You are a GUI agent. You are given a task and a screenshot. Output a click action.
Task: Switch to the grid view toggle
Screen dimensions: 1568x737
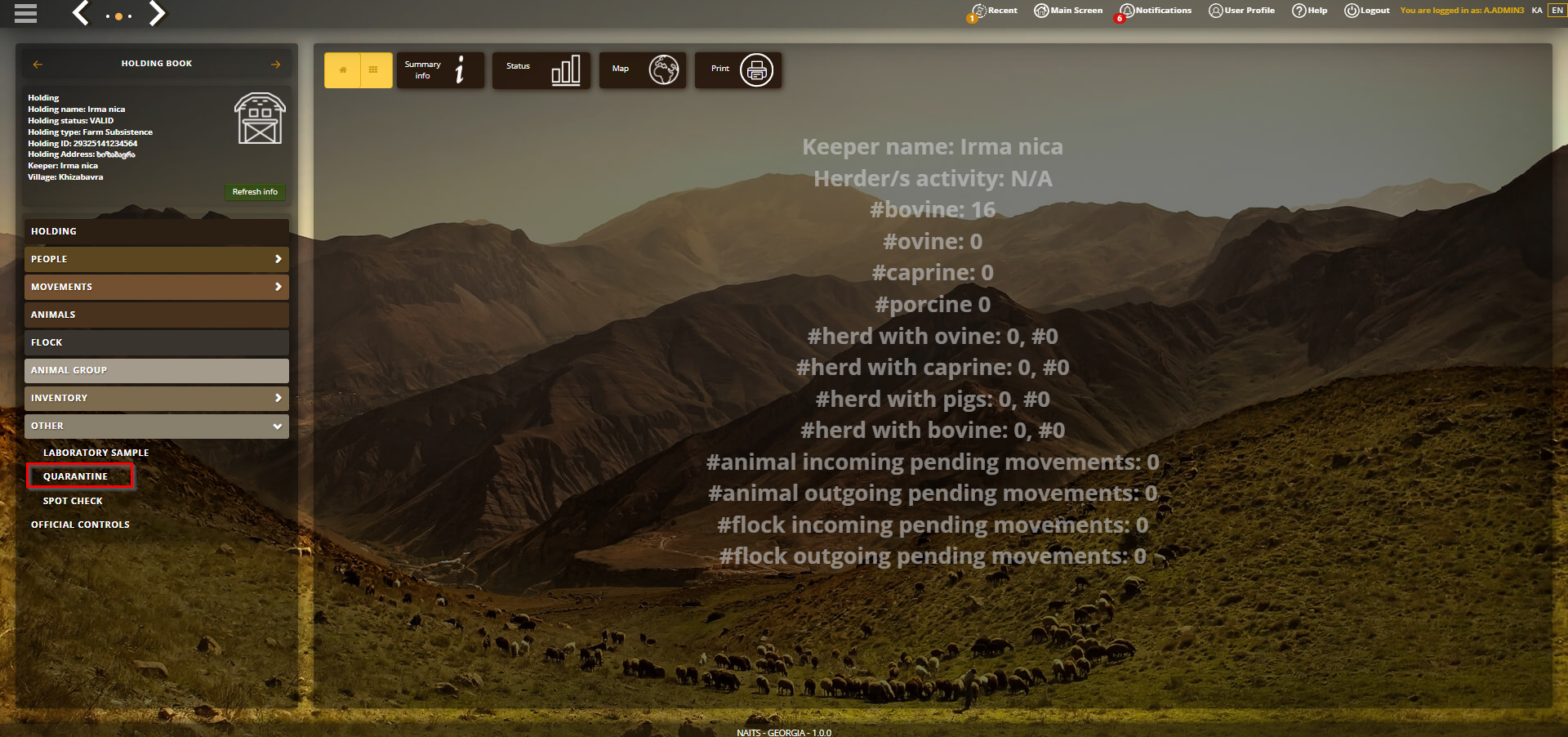[x=376, y=70]
